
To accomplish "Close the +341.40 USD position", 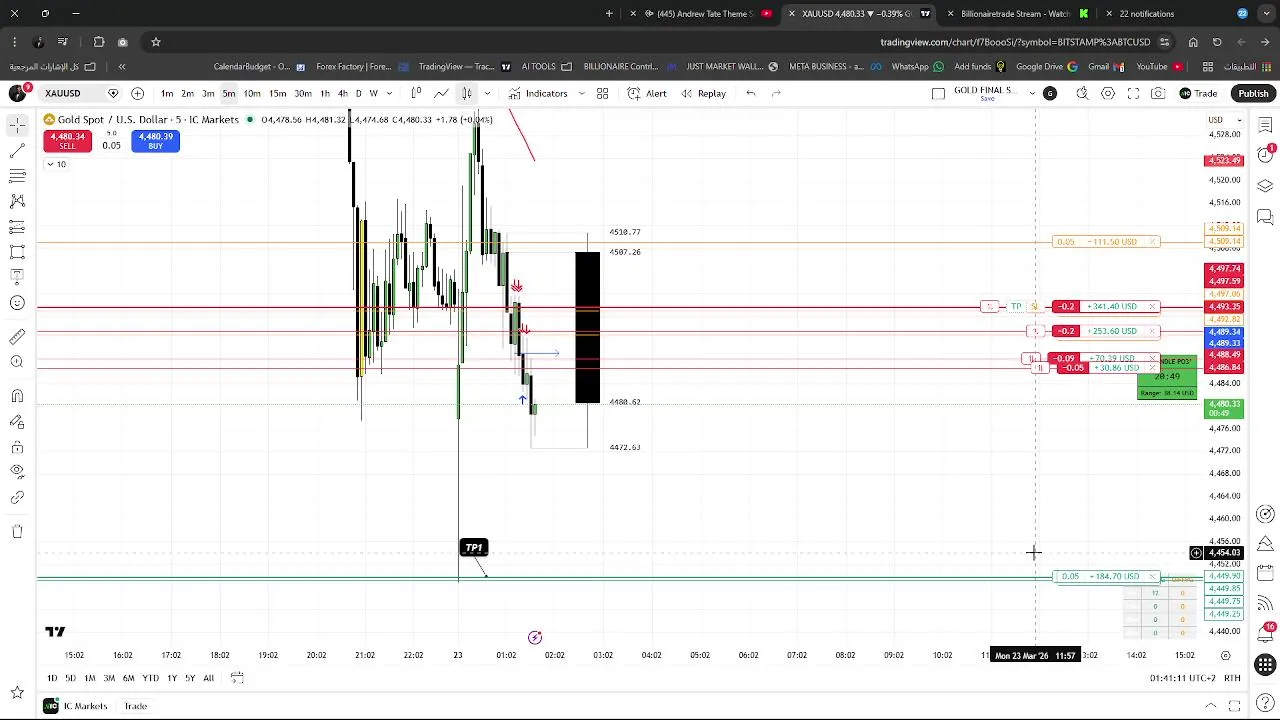I will 1152,307.
